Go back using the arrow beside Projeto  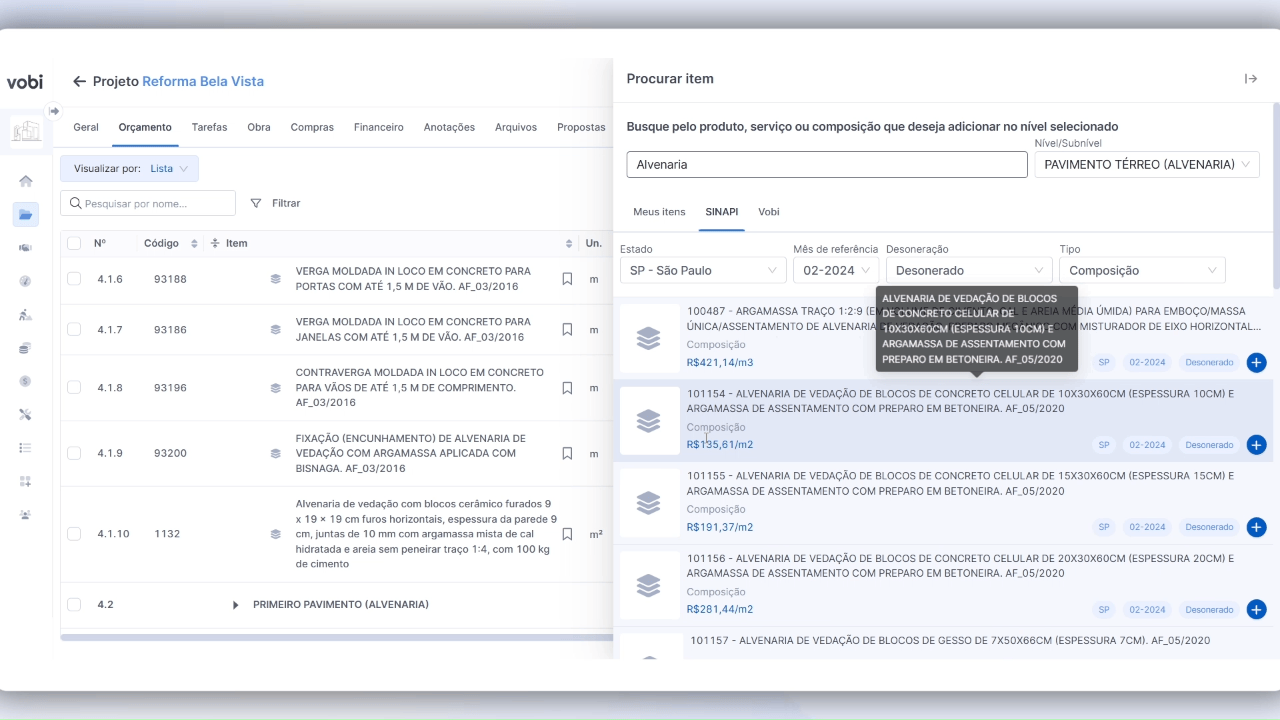click(80, 81)
